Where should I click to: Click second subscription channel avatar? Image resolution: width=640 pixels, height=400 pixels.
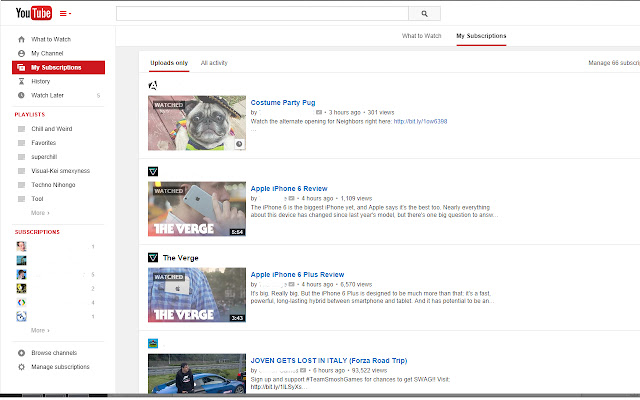coord(22,260)
